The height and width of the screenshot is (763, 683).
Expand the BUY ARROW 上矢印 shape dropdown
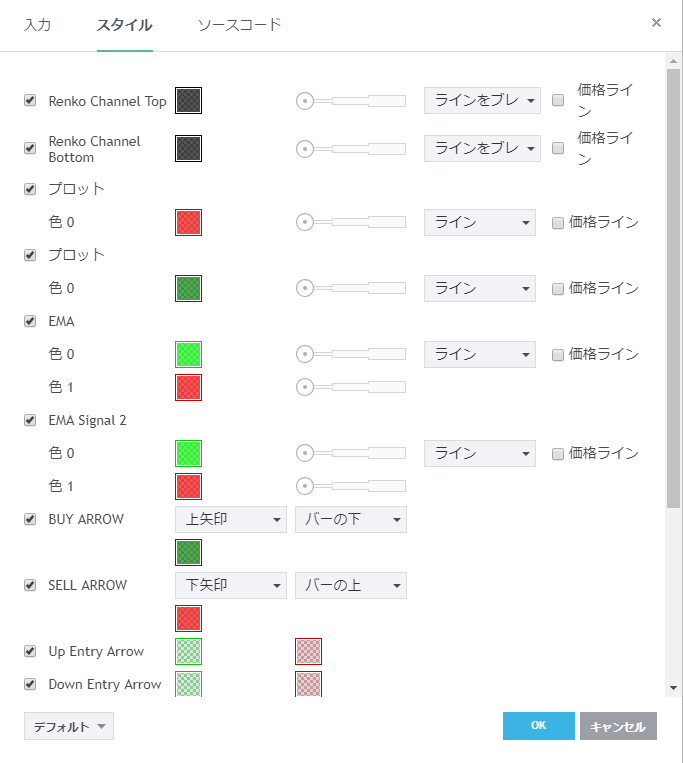pos(230,519)
